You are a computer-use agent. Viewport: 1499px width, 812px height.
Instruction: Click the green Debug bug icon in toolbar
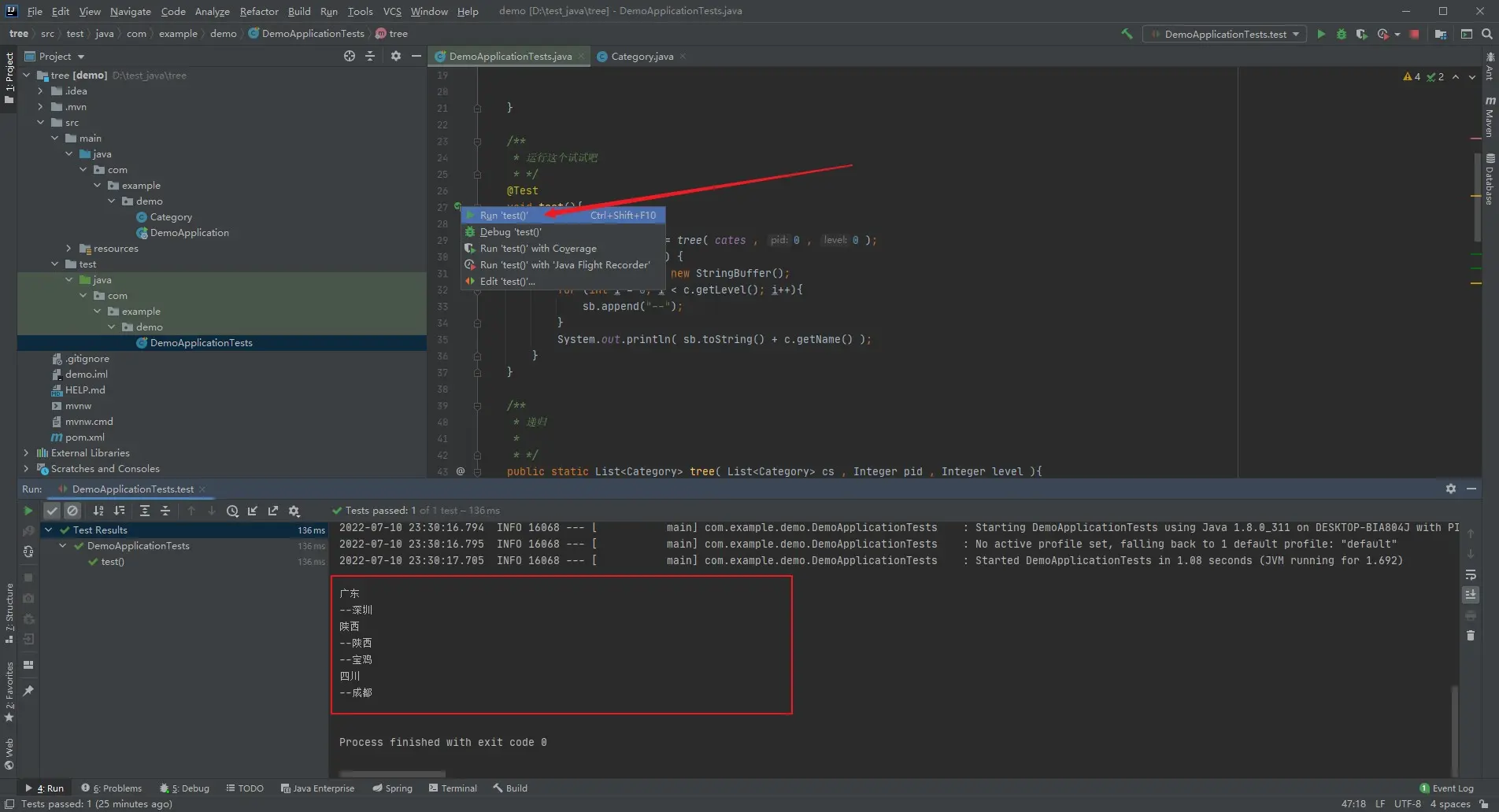click(x=1342, y=34)
